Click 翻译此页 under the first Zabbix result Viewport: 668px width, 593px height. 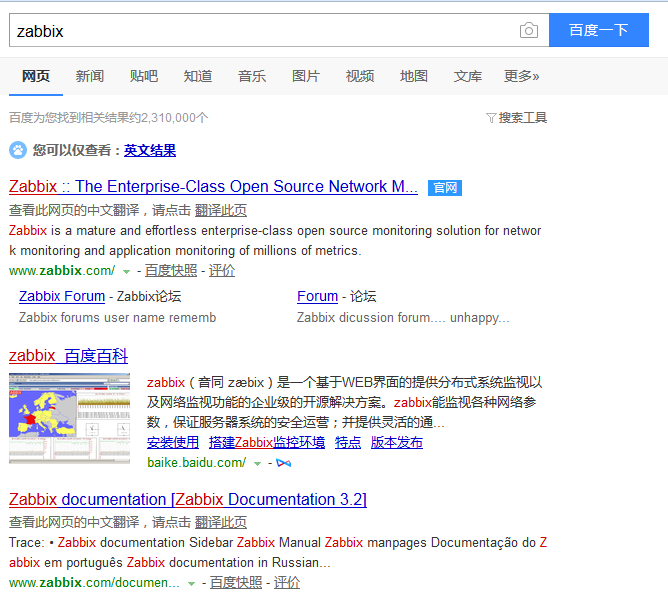[x=221, y=210]
